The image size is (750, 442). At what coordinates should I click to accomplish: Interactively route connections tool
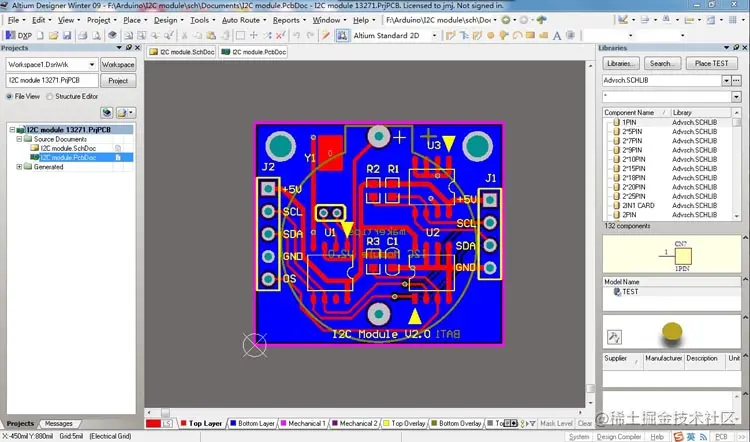tap(450, 35)
